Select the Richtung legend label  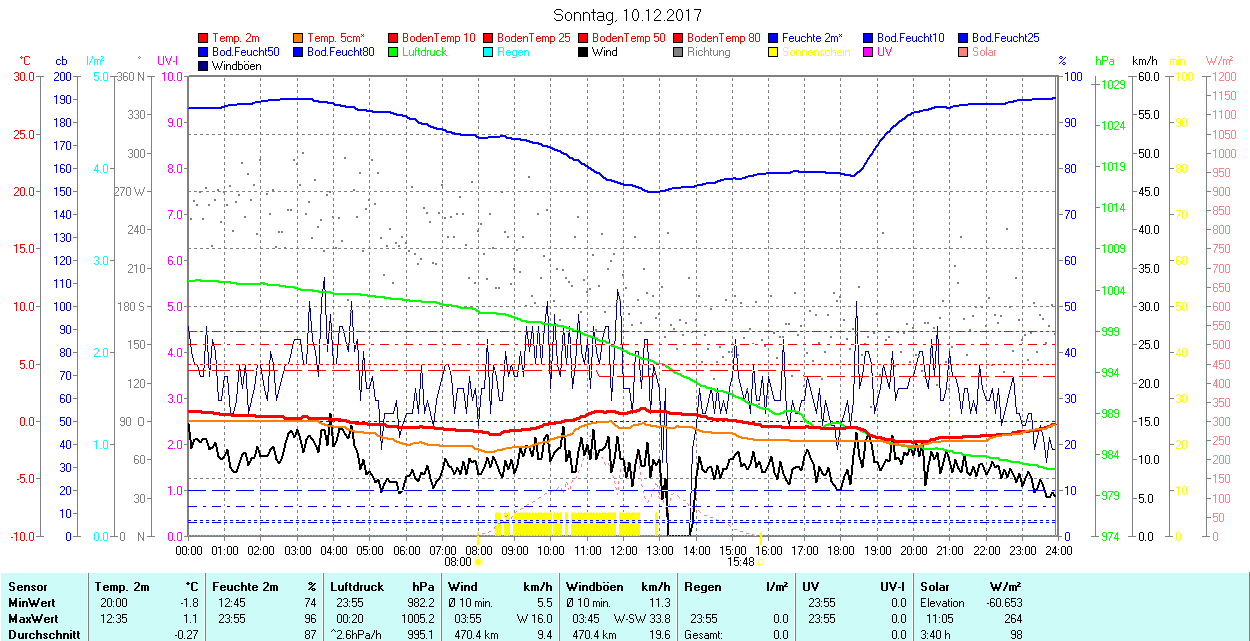(708, 52)
